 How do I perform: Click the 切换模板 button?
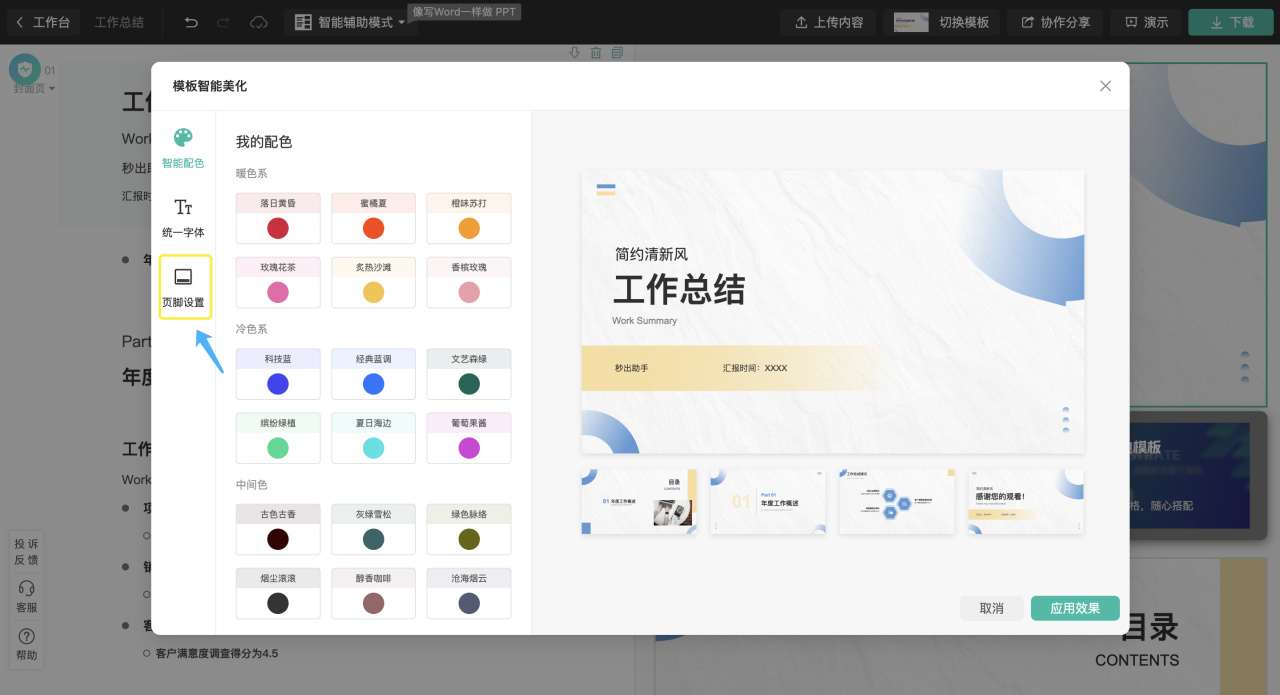941,22
